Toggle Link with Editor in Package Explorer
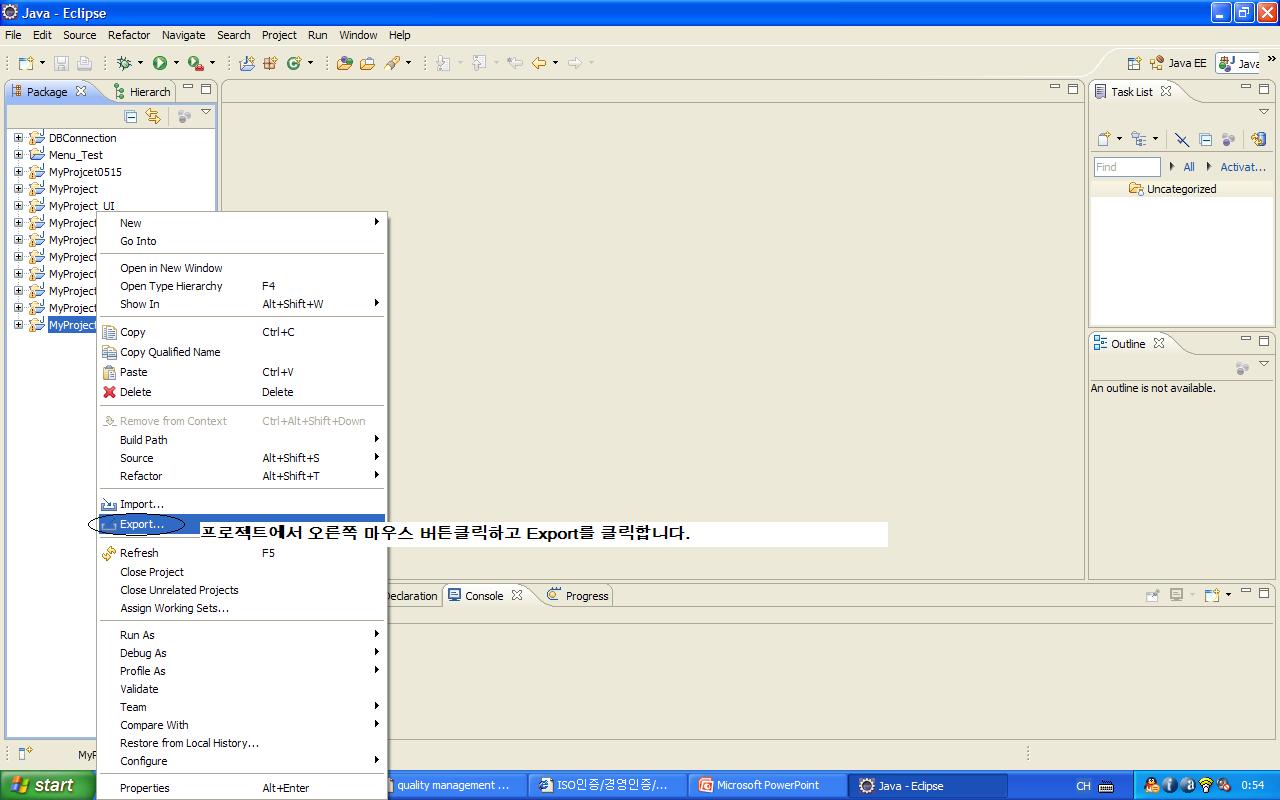The width and height of the screenshot is (1280, 800). tap(153, 116)
